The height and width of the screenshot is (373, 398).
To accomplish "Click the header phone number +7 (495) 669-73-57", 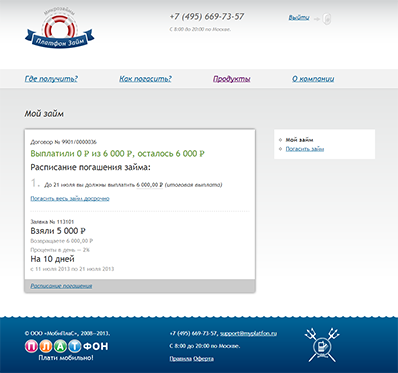I will [207, 17].
